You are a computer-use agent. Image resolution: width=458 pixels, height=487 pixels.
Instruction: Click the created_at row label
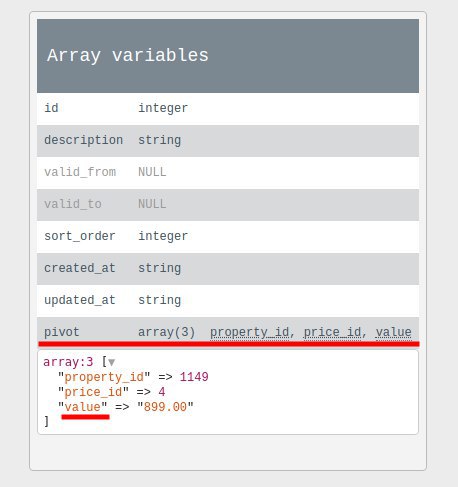click(80, 268)
